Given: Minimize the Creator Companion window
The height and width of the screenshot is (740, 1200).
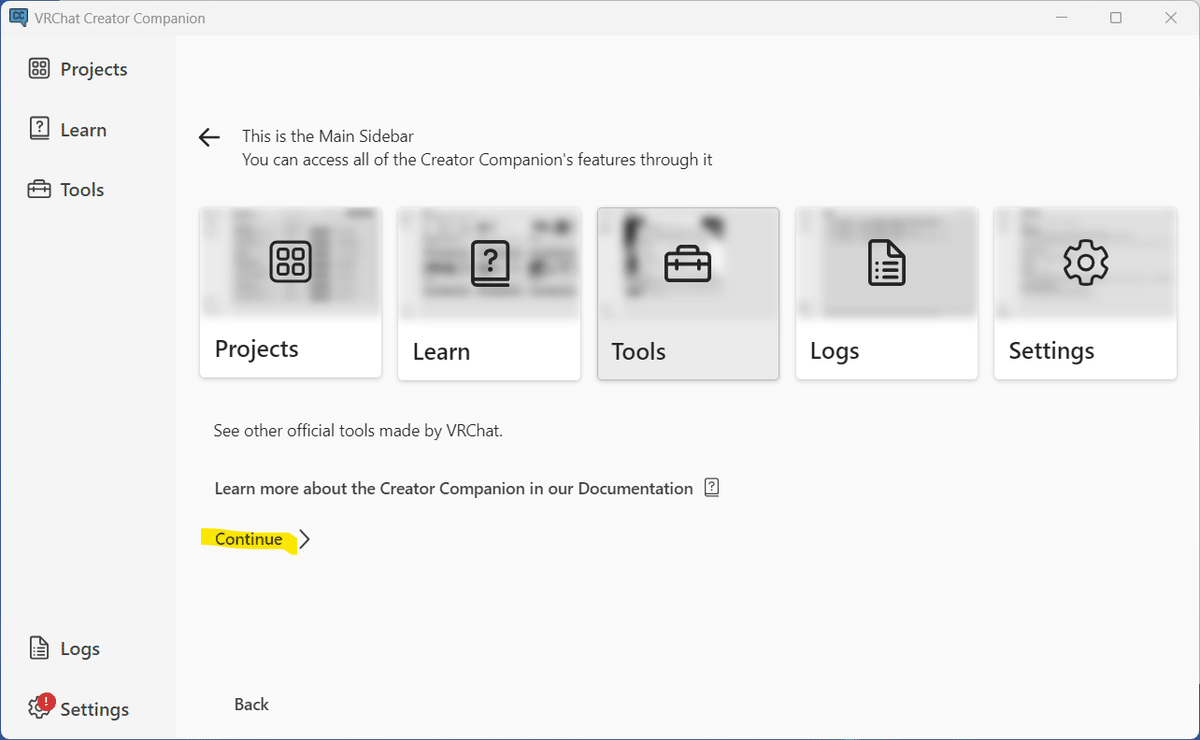Looking at the screenshot, I should tap(1061, 17).
